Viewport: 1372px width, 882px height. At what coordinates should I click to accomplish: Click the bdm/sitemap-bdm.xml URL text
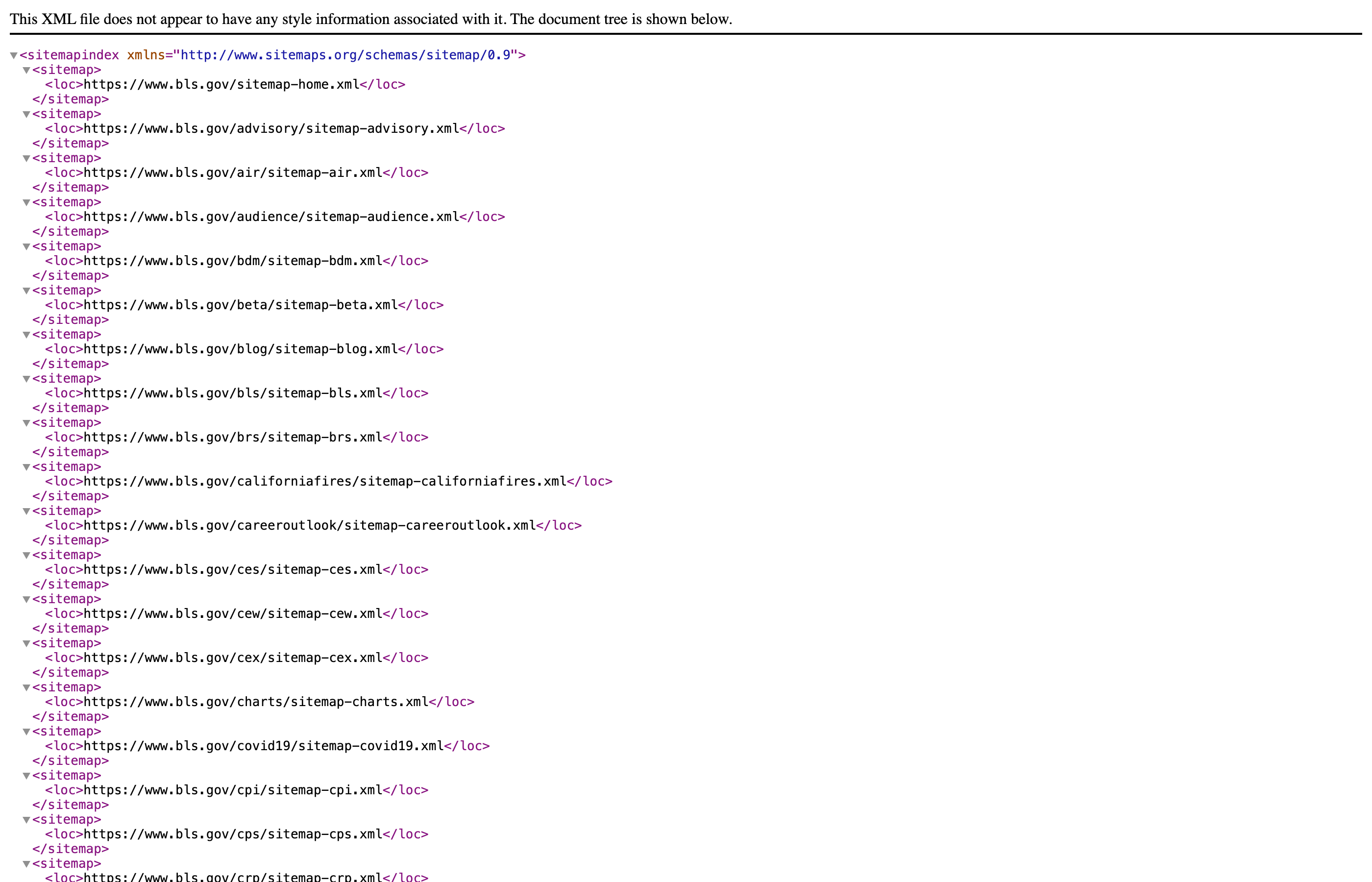233,261
